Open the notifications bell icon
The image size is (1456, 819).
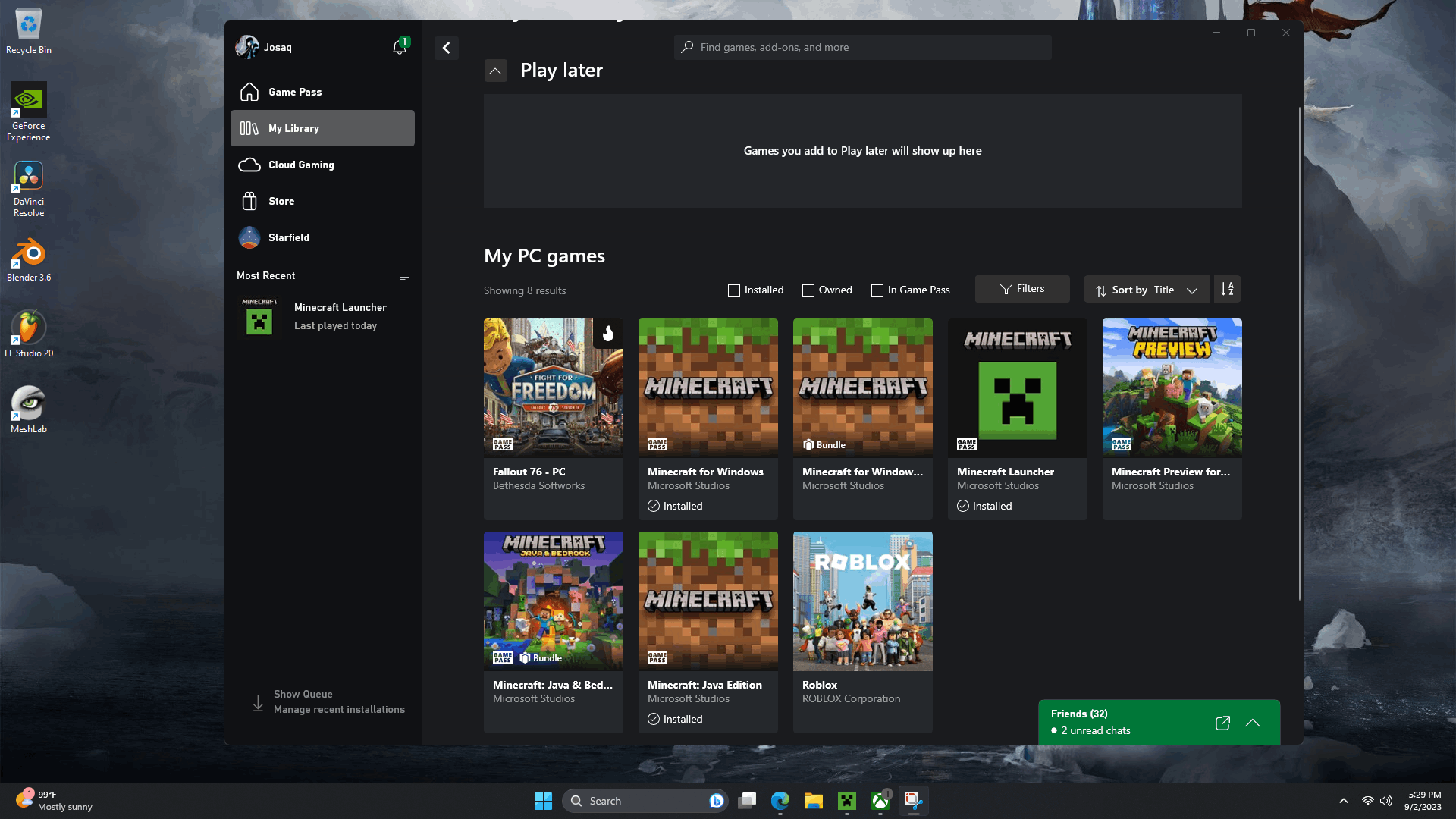tap(400, 47)
